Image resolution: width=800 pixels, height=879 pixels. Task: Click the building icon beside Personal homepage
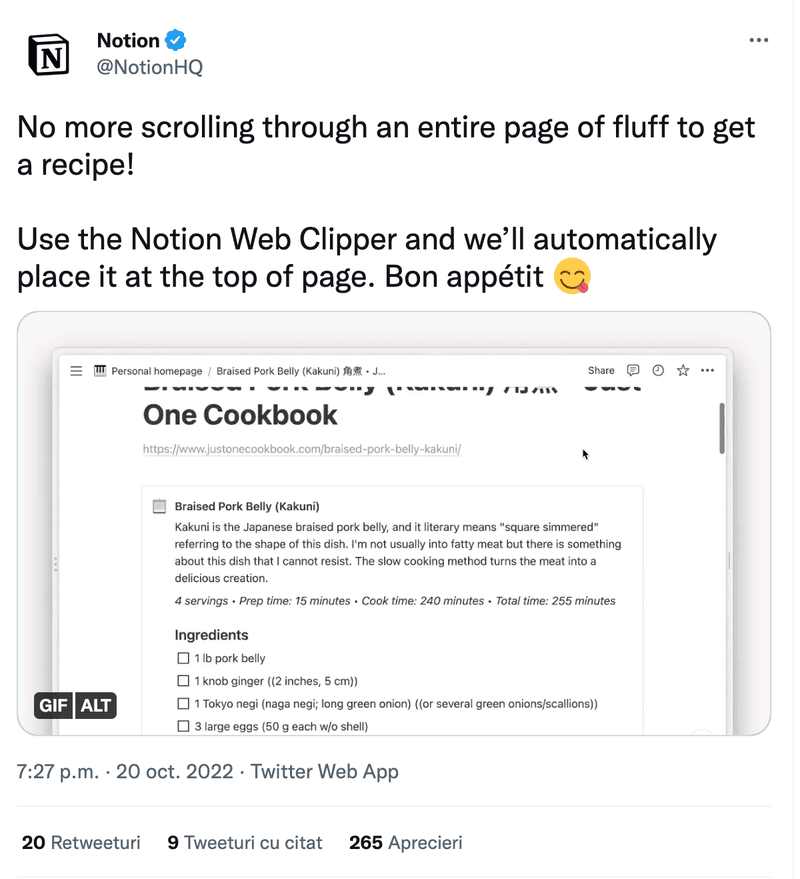100,370
